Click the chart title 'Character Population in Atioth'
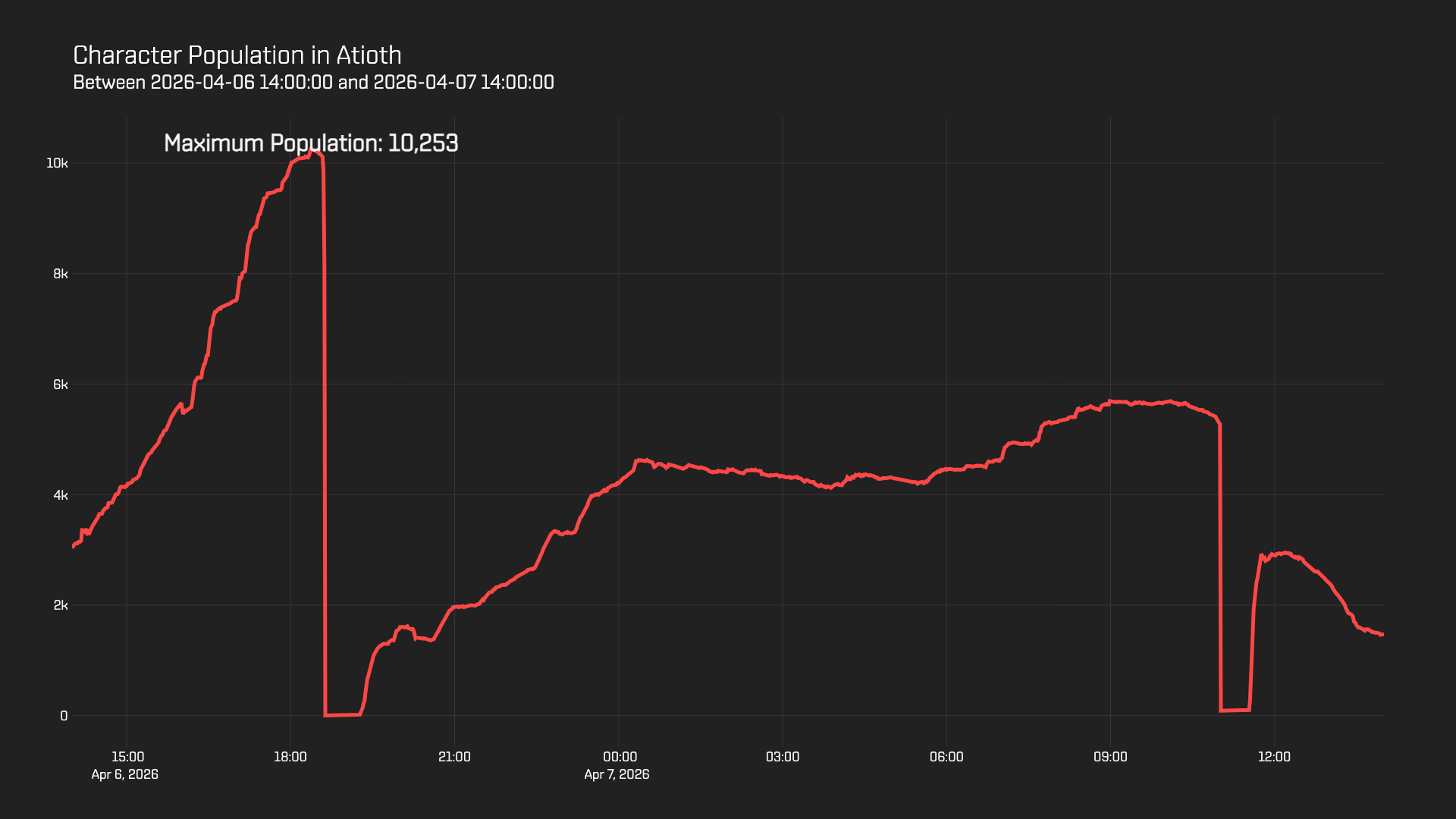This screenshot has height=819, width=1456. click(237, 55)
